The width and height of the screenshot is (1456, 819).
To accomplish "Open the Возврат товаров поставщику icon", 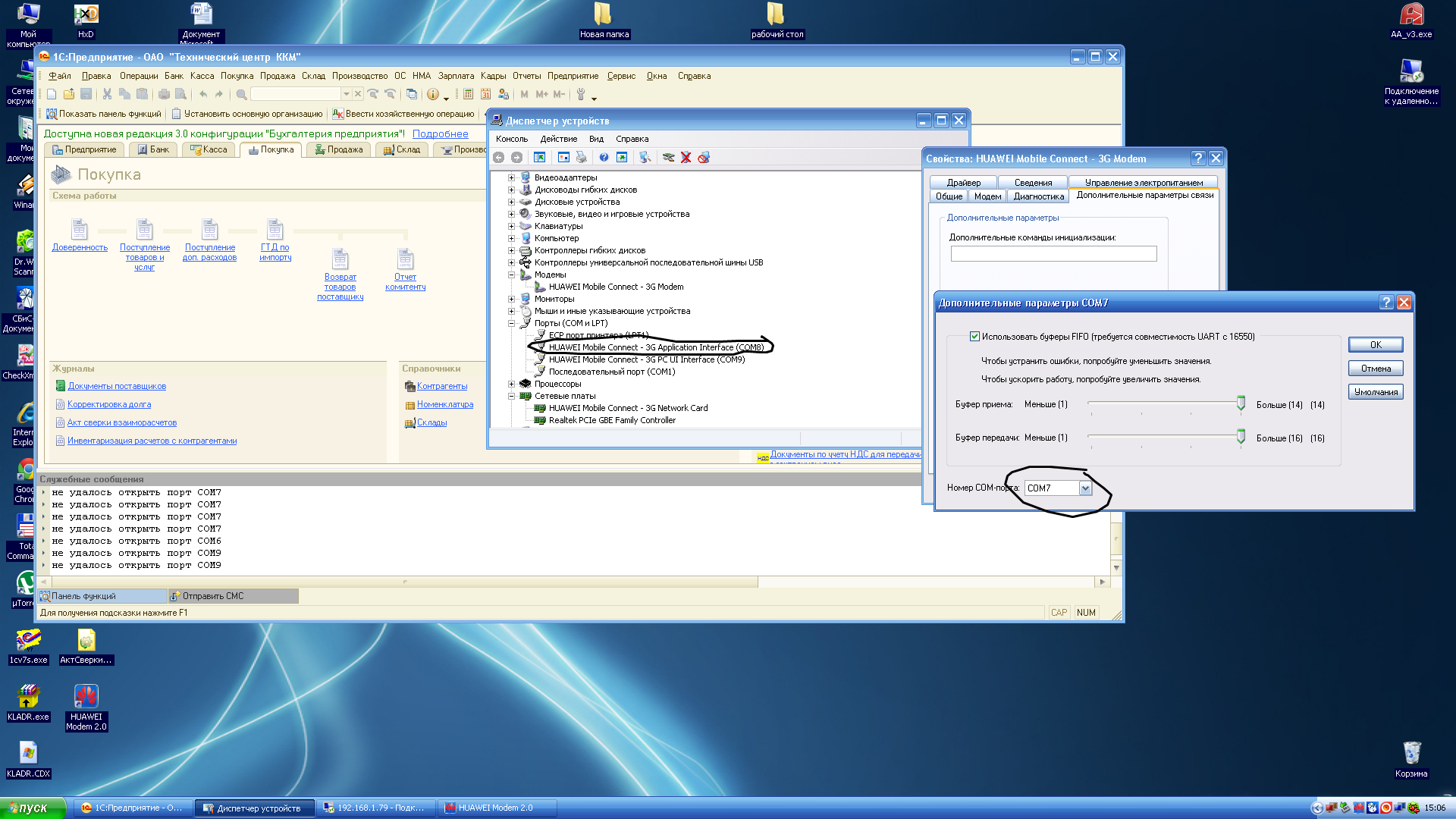I will click(x=340, y=259).
